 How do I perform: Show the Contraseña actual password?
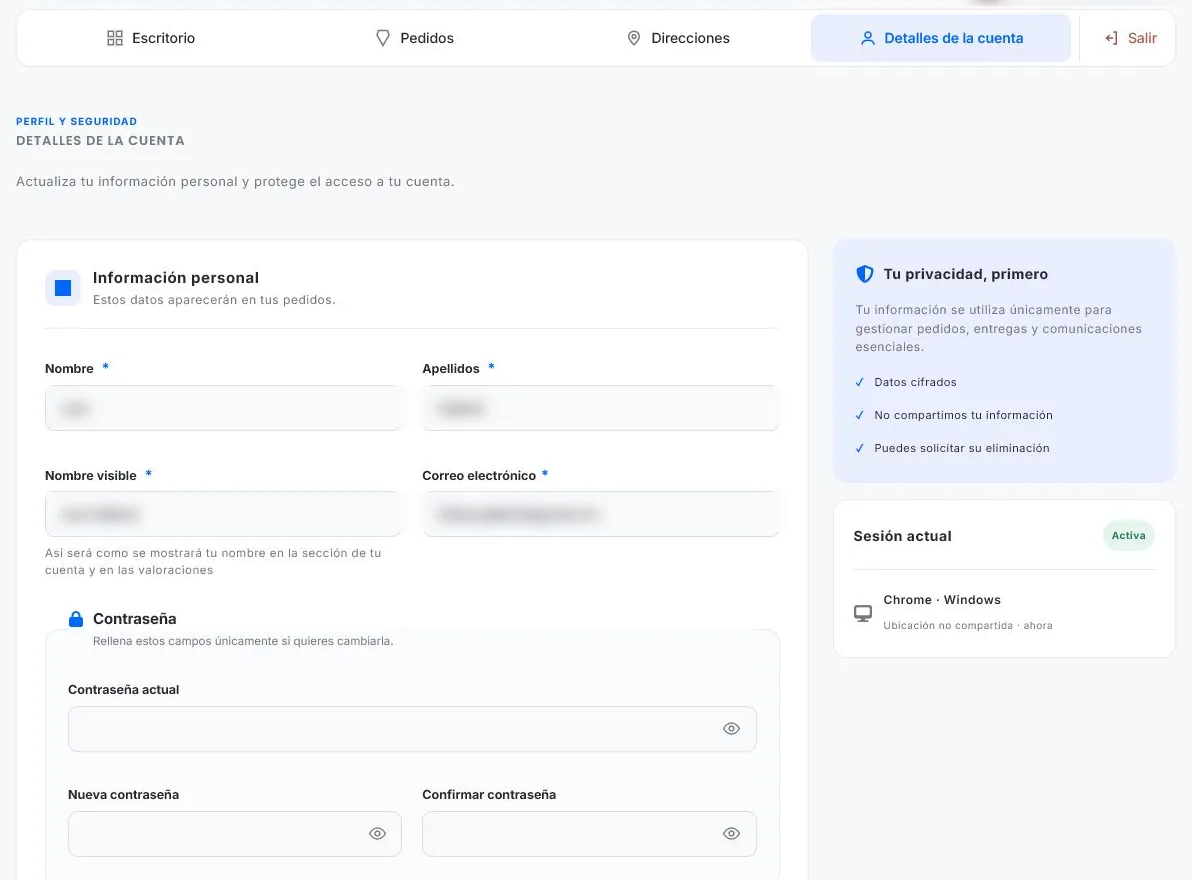pyautogui.click(x=731, y=729)
